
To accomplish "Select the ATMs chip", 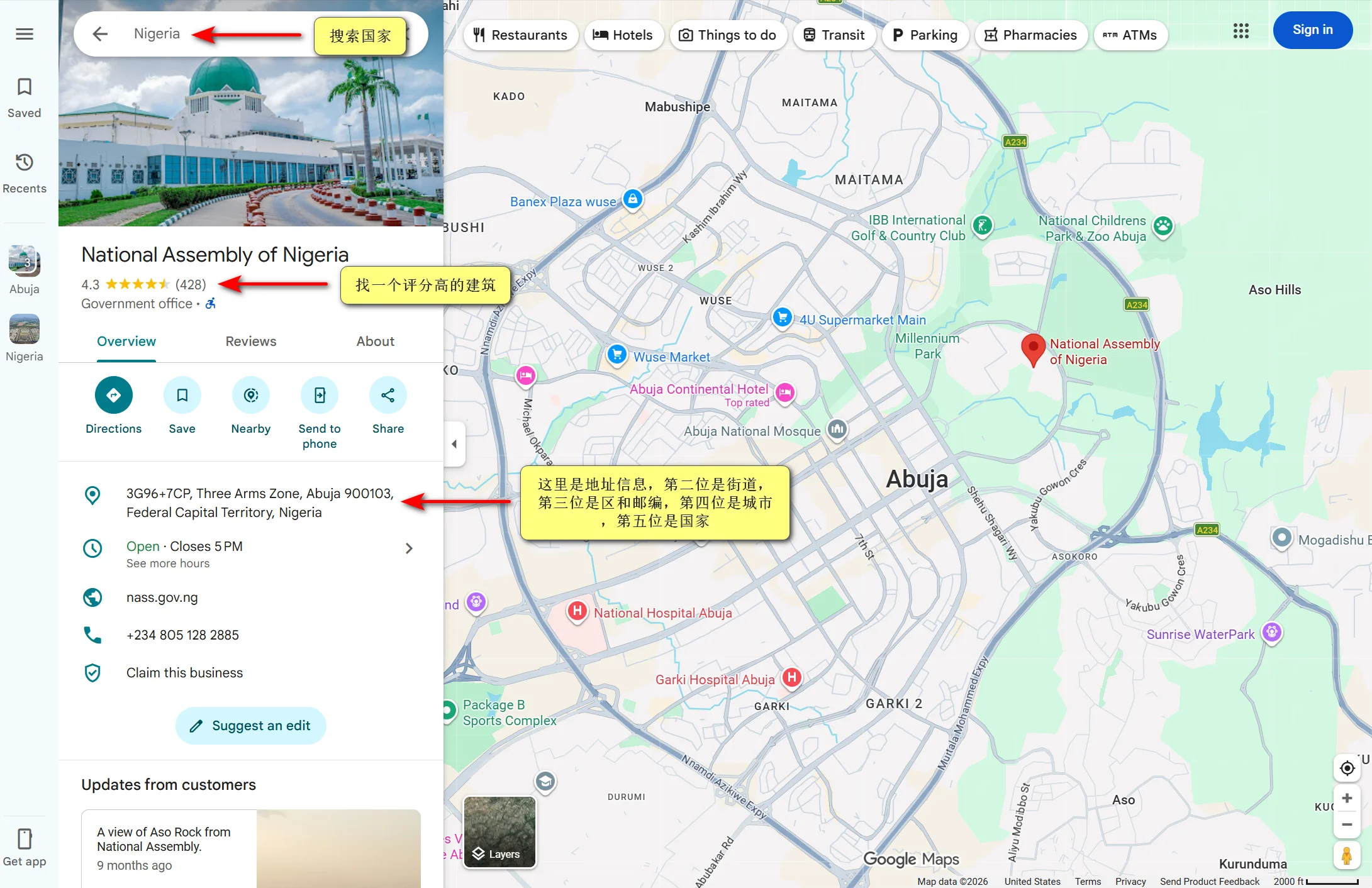I will click(x=1130, y=35).
